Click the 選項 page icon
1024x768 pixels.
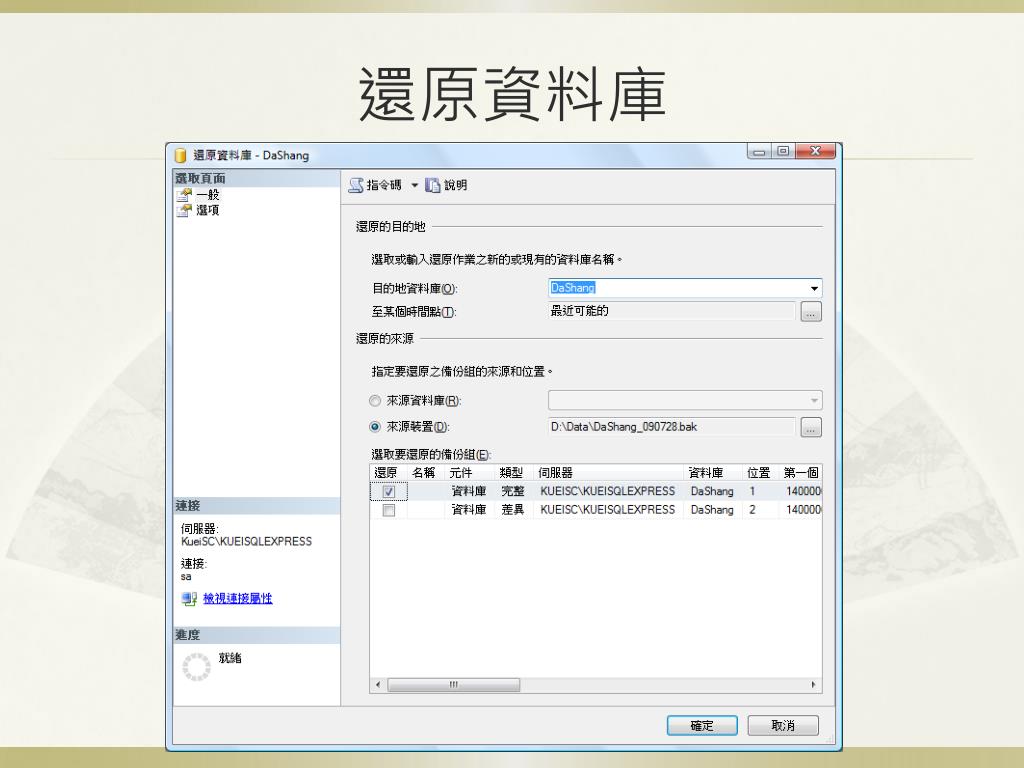pyautogui.click(x=185, y=210)
